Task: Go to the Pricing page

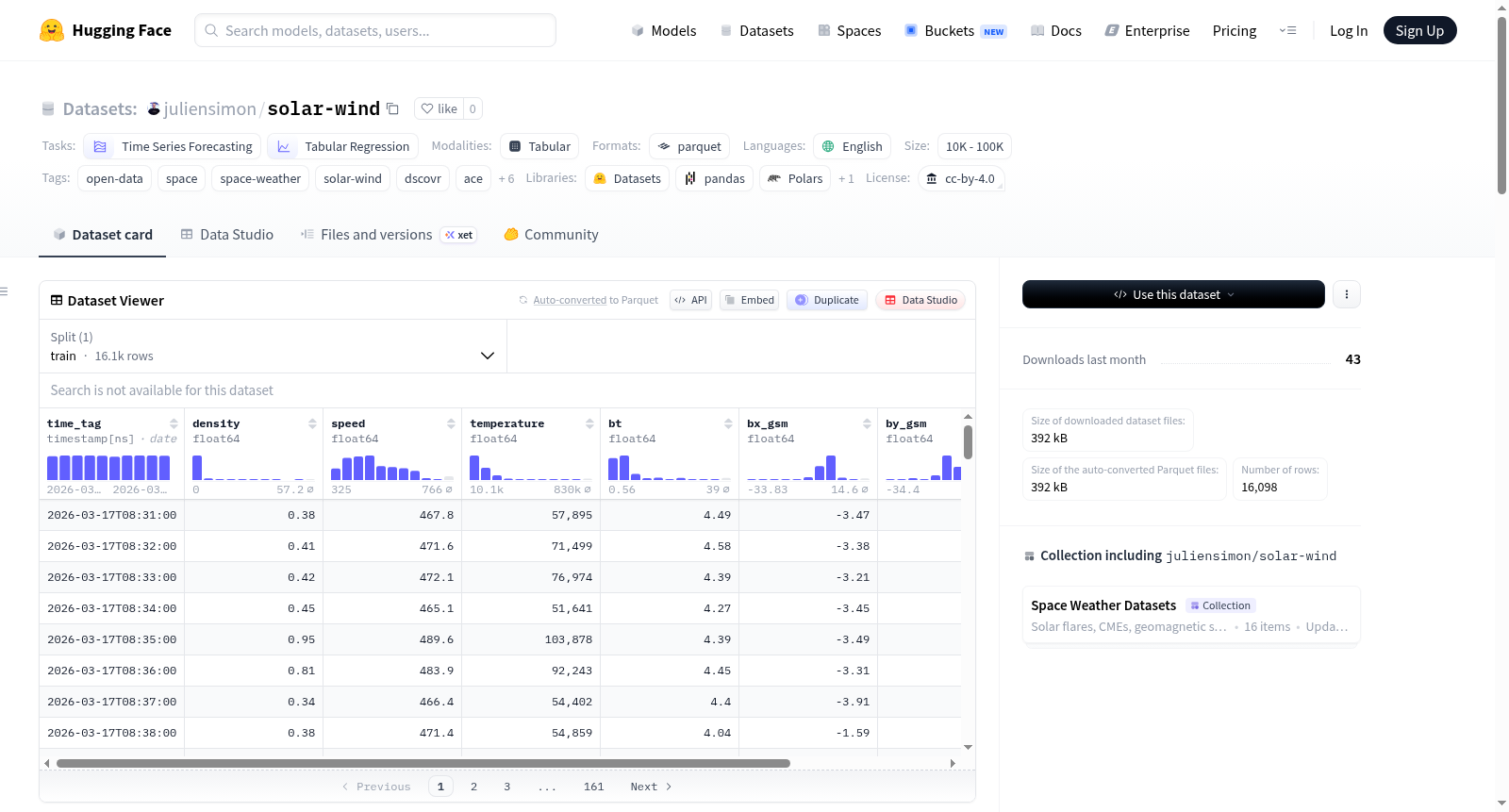Action: (1235, 30)
